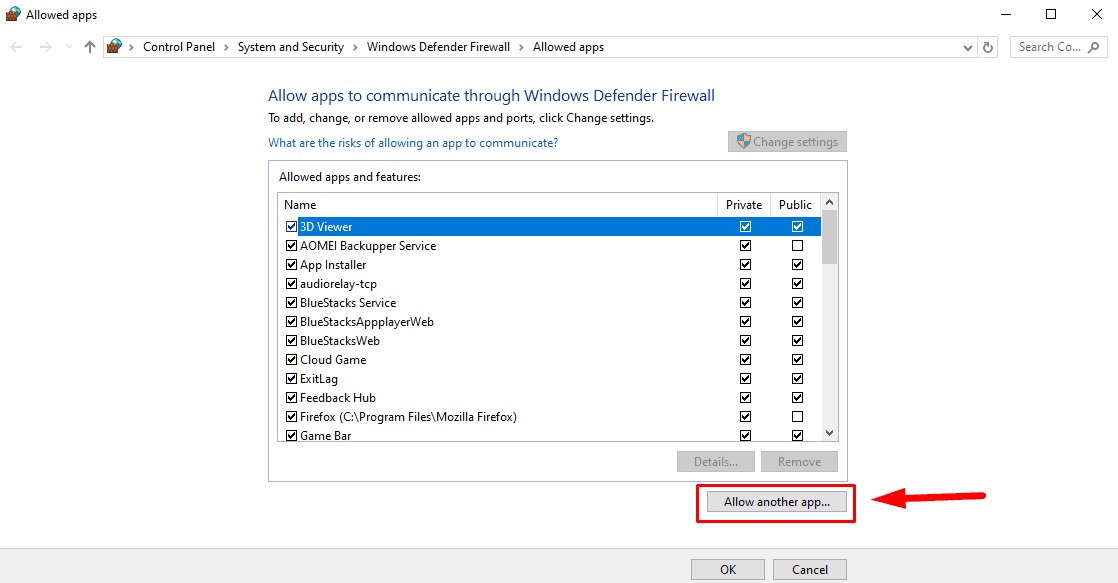Click the firewall icon in title bar

(x=12, y=15)
